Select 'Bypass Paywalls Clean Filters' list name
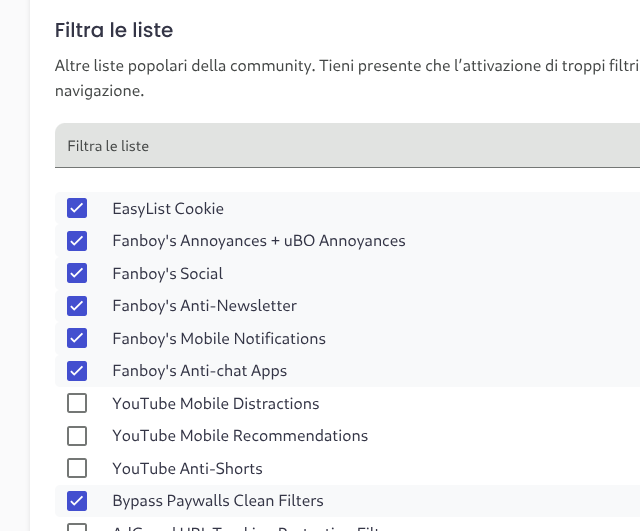 click(x=217, y=501)
